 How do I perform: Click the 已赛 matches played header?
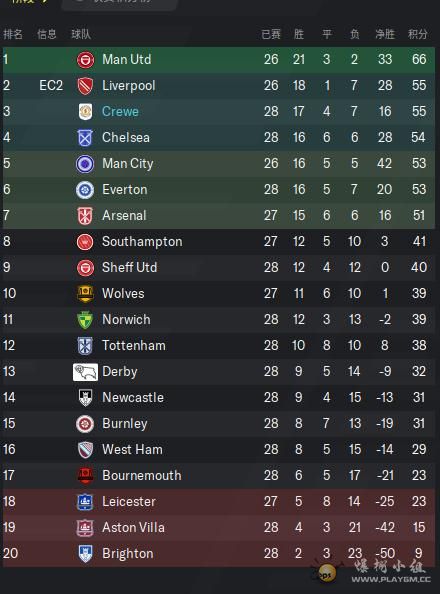pyautogui.click(x=271, y=34)
